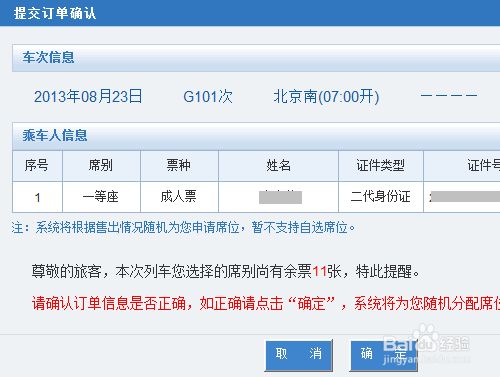Click the 证件类型 column header

click(x=381, y=166)
